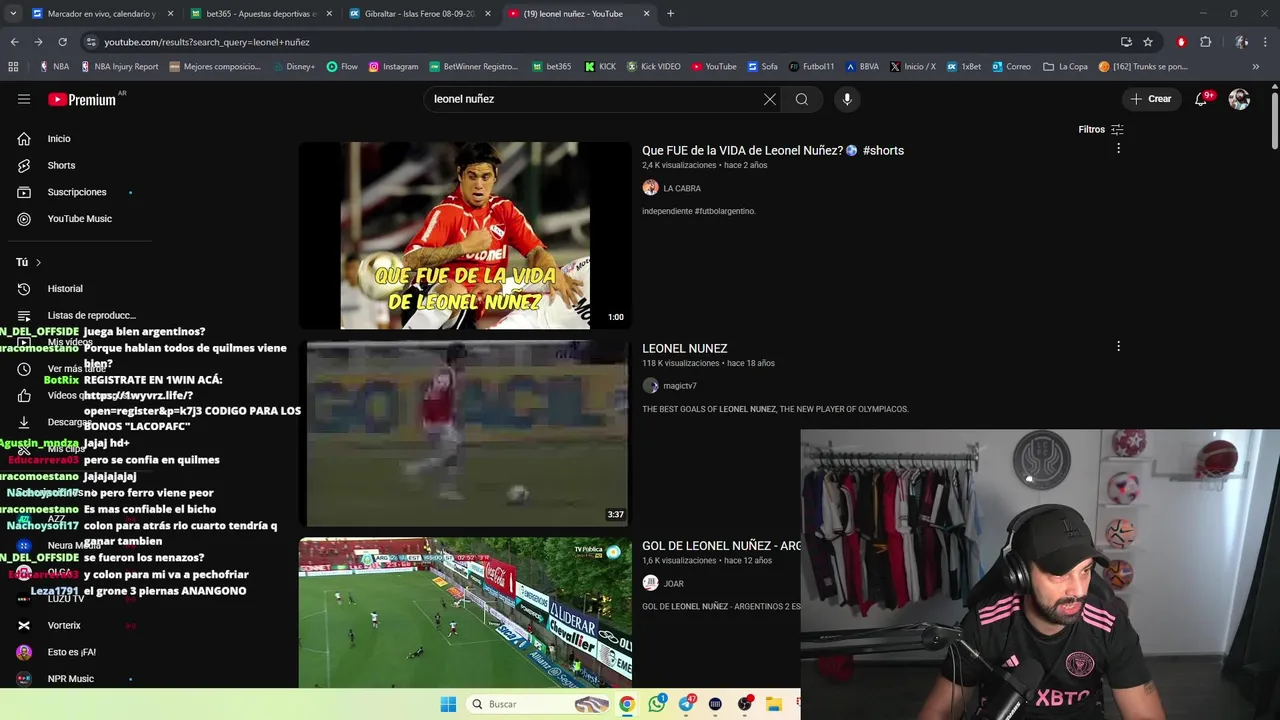The height and width of the screenshot is (720, 1280).
Task: Switch to the bet365 Apuestas deportivas tab
Action: [261, 14]
